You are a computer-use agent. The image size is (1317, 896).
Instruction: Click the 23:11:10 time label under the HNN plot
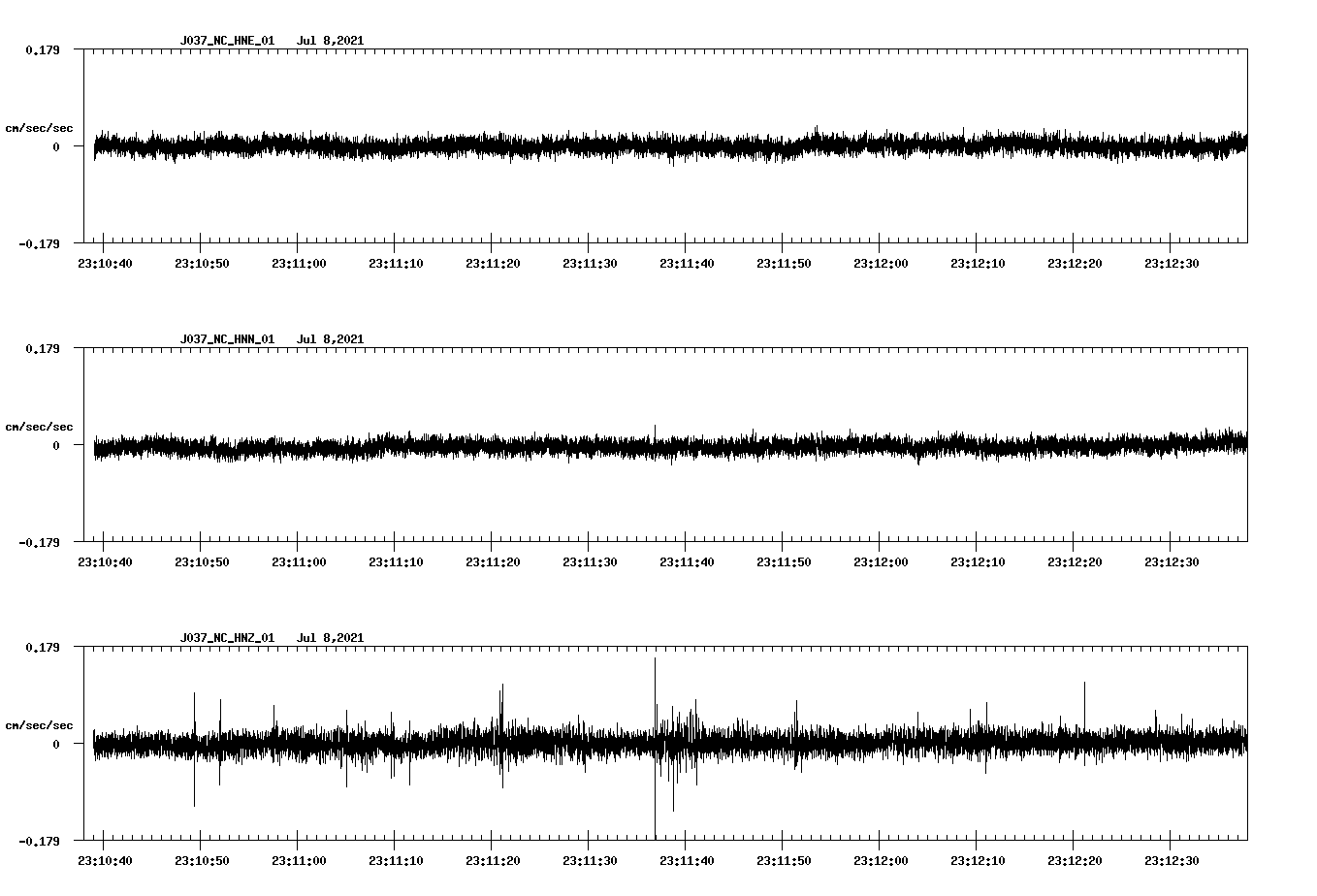[x=396, y=562]
